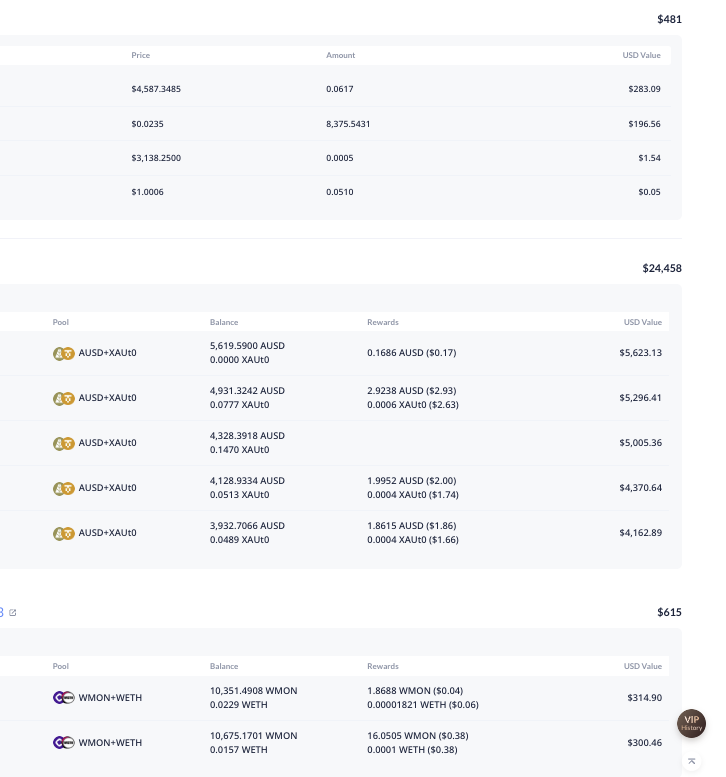Click the scroll-to-top arrow icon
The width and height of the screenshot is (726, 777).
(x=691, y=761)
